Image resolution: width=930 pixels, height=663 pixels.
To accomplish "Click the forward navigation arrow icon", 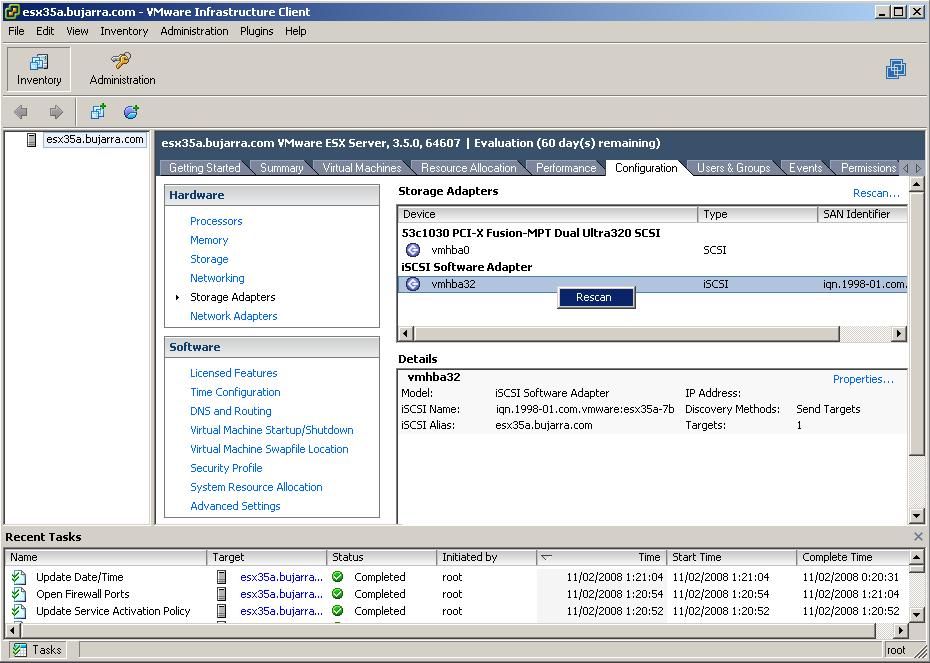I will (x=56, y=111).
